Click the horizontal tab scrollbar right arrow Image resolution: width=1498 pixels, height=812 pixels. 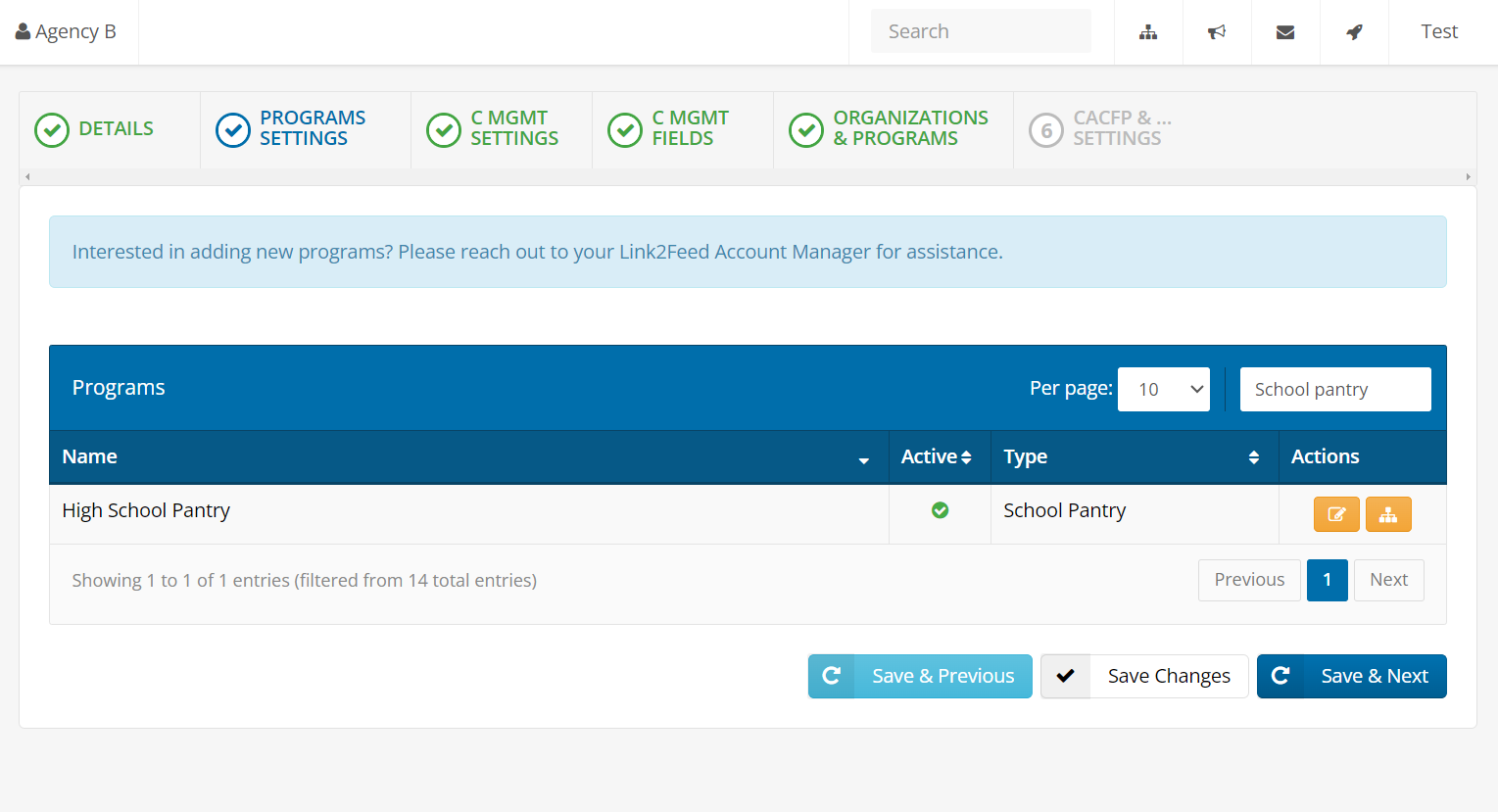1468,177
